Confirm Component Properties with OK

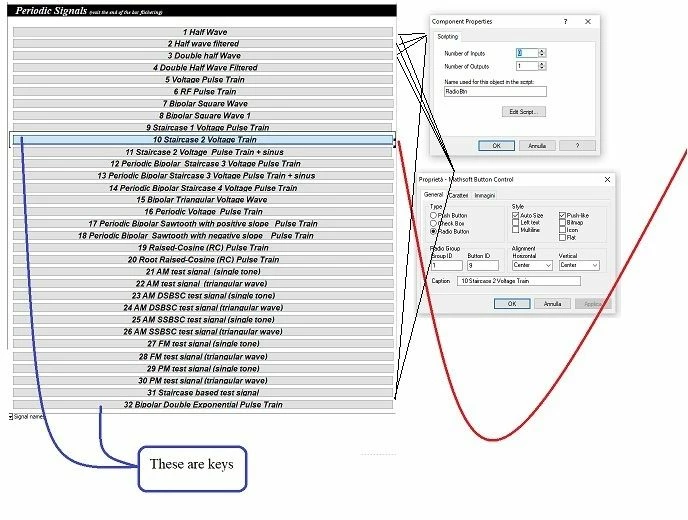[496, 146]
